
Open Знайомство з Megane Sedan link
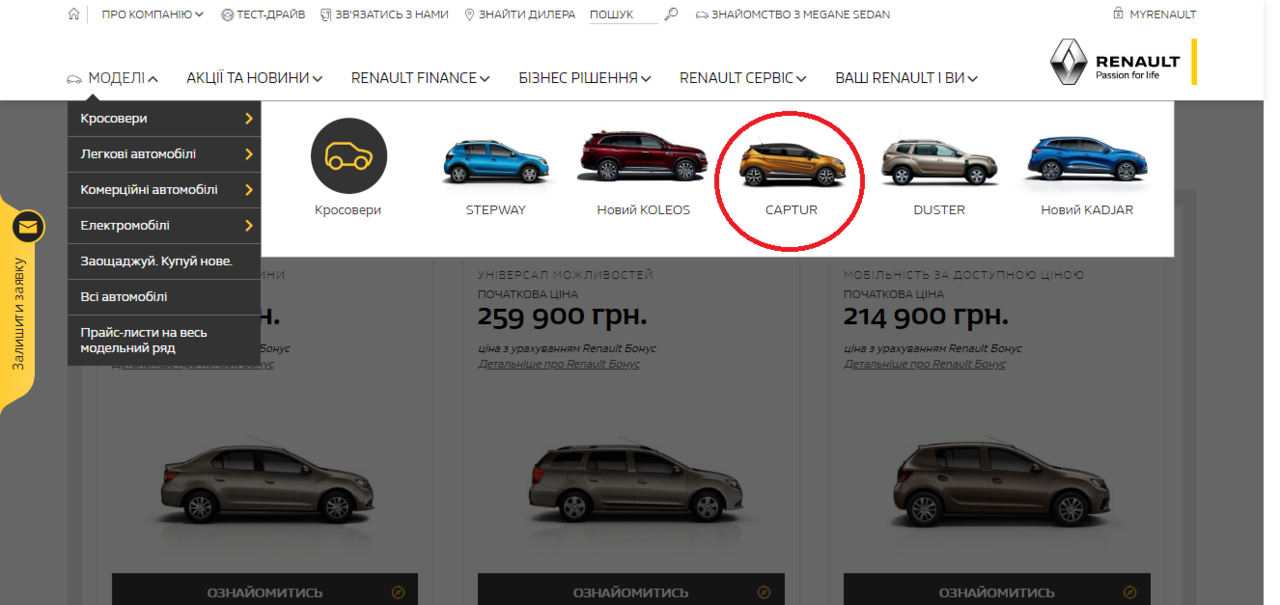[792, 15]
